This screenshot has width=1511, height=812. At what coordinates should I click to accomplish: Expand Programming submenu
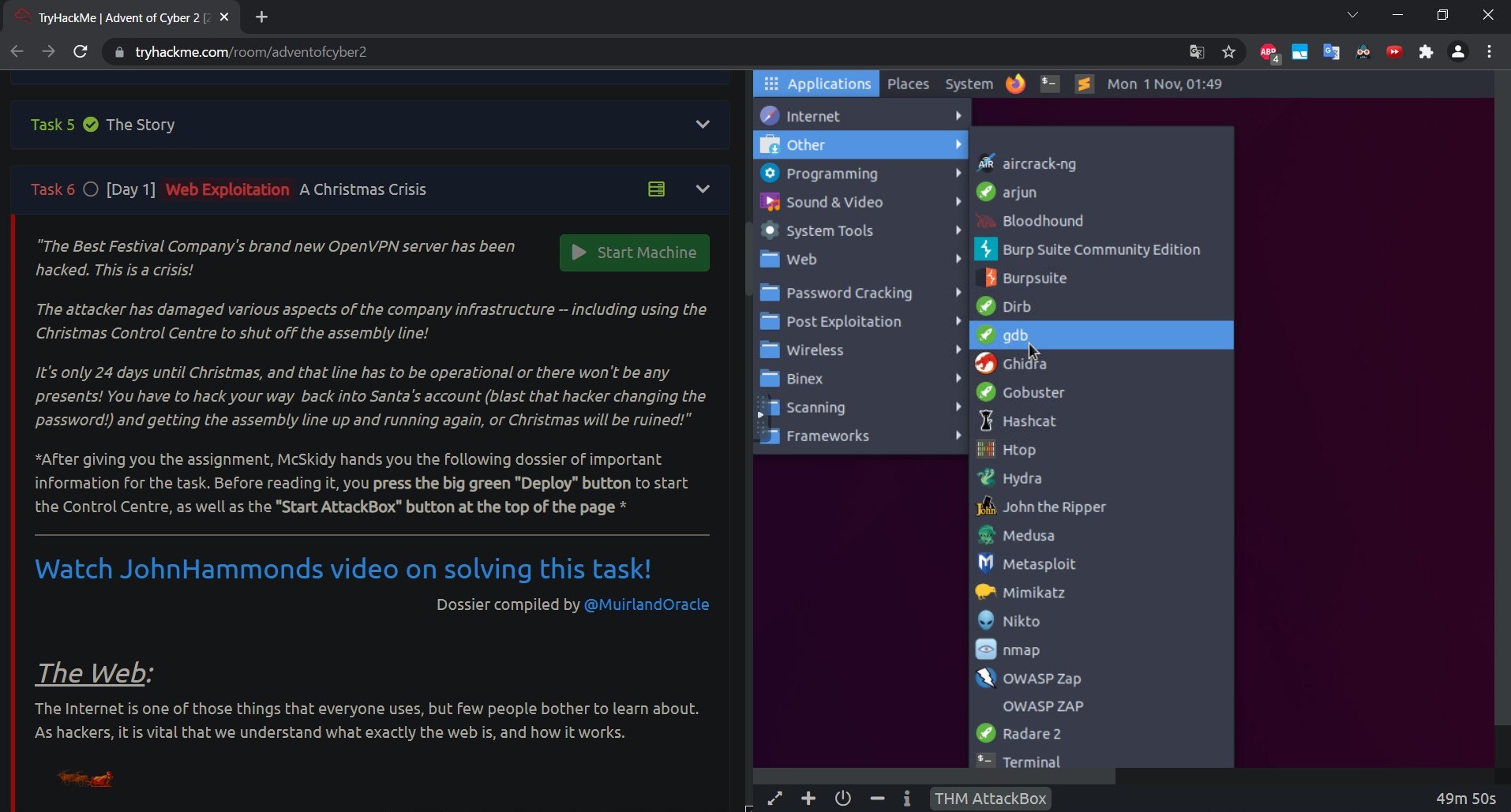(x=861, y=174)
